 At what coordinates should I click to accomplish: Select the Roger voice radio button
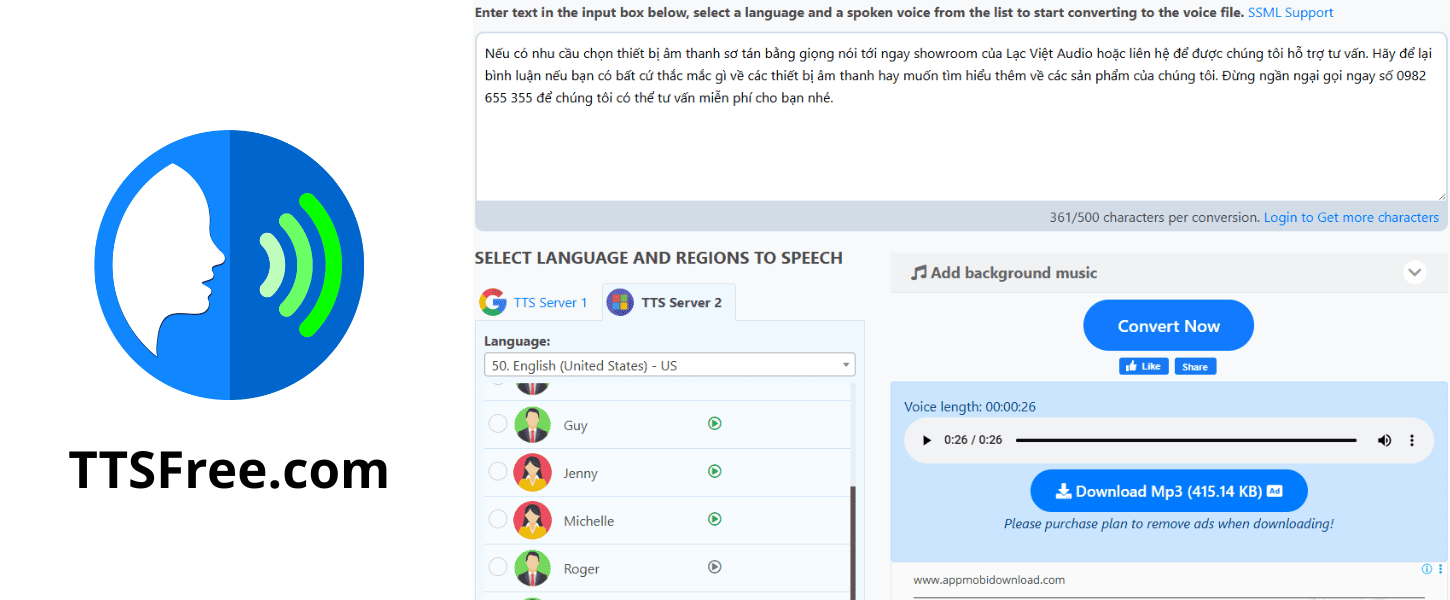497,567
